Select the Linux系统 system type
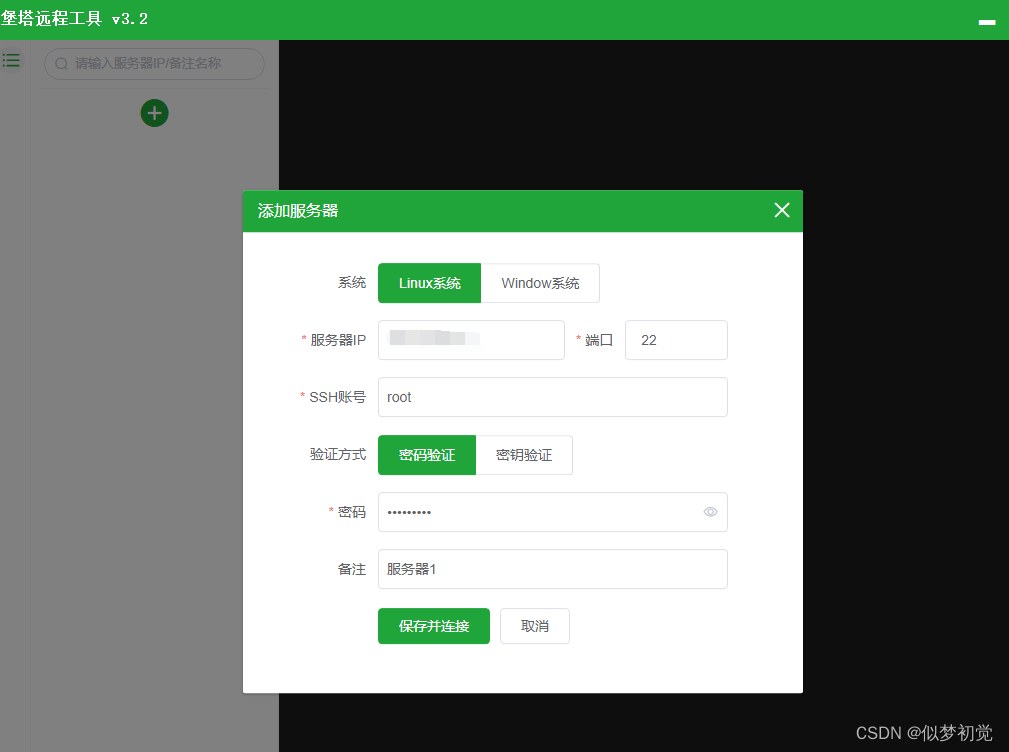Screen dimensions: 1009x752 click(429, 283)
